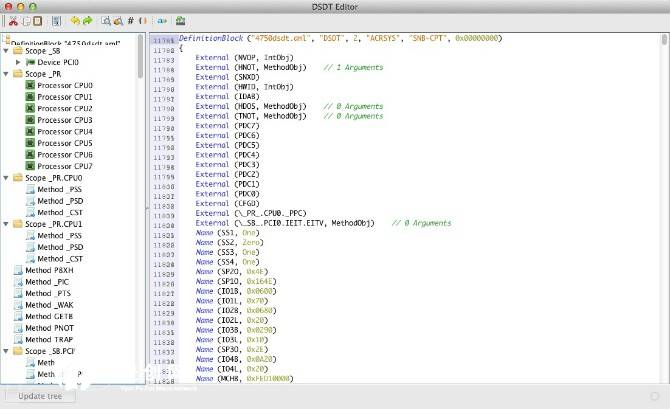
Task: Collapse the Scope _PR tree node
Action: tap(7, 74)
